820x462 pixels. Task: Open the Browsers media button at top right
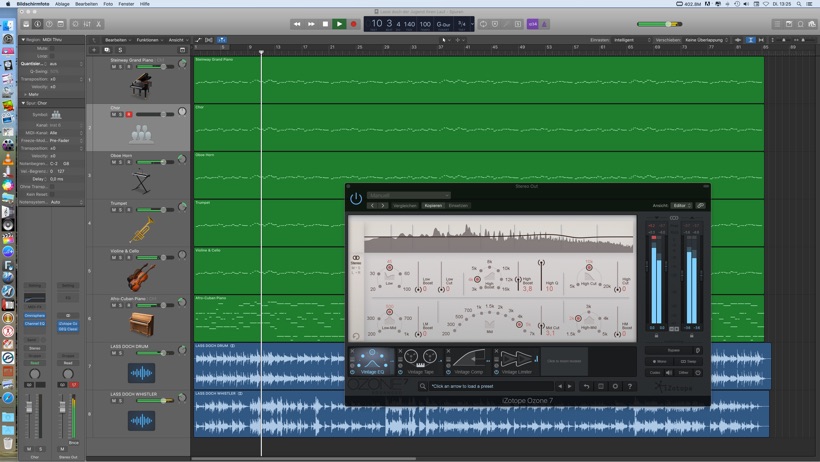(812, 24)
